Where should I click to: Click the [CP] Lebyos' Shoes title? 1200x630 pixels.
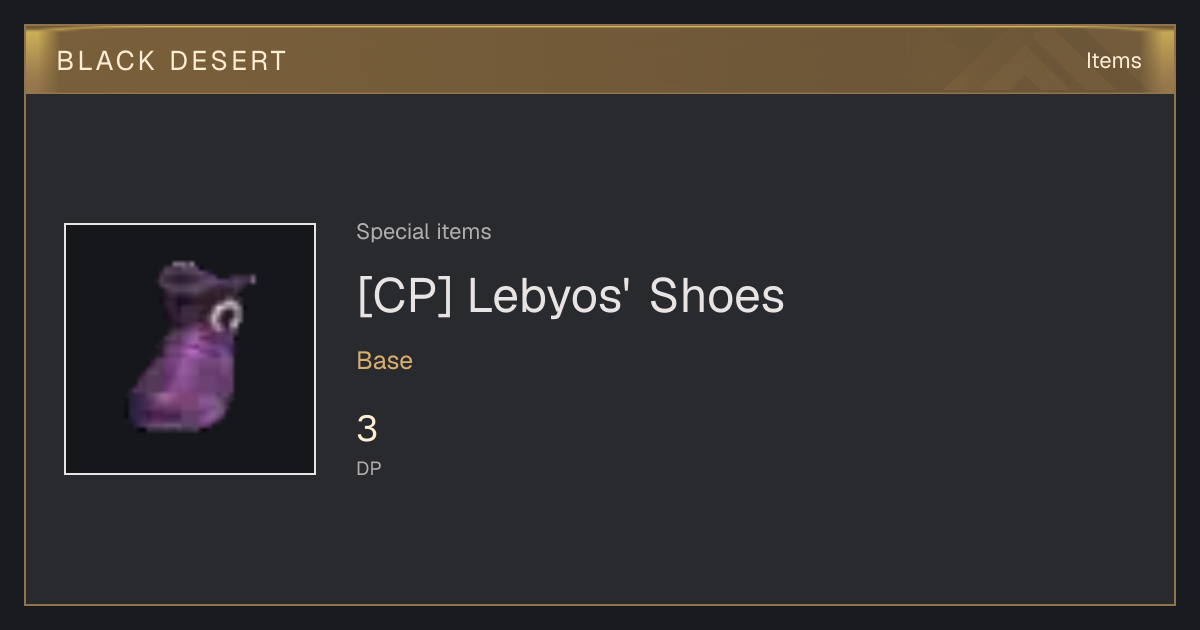point(571,296)
